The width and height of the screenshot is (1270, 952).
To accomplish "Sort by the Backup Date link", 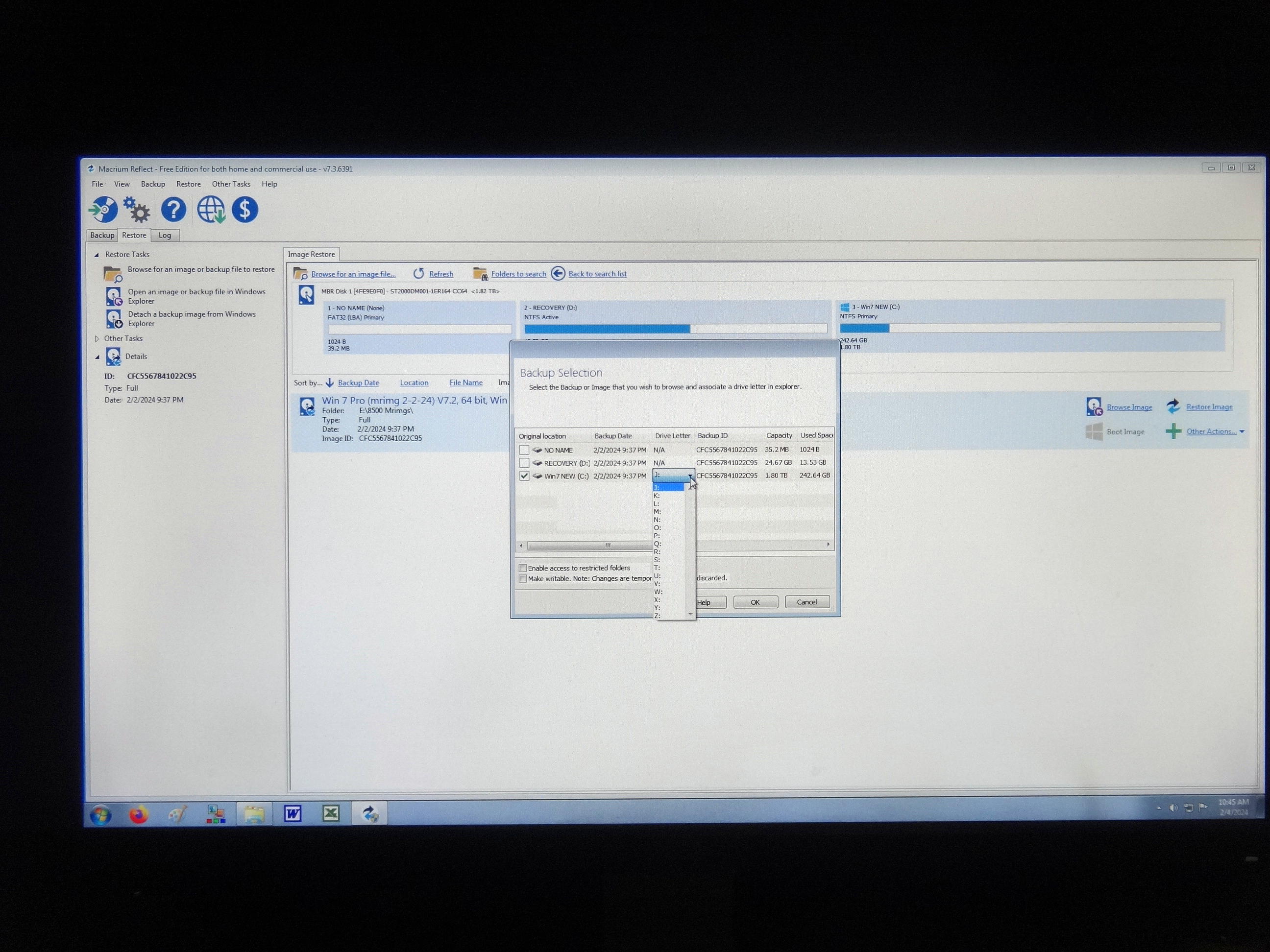I will (x=358, y=383).
